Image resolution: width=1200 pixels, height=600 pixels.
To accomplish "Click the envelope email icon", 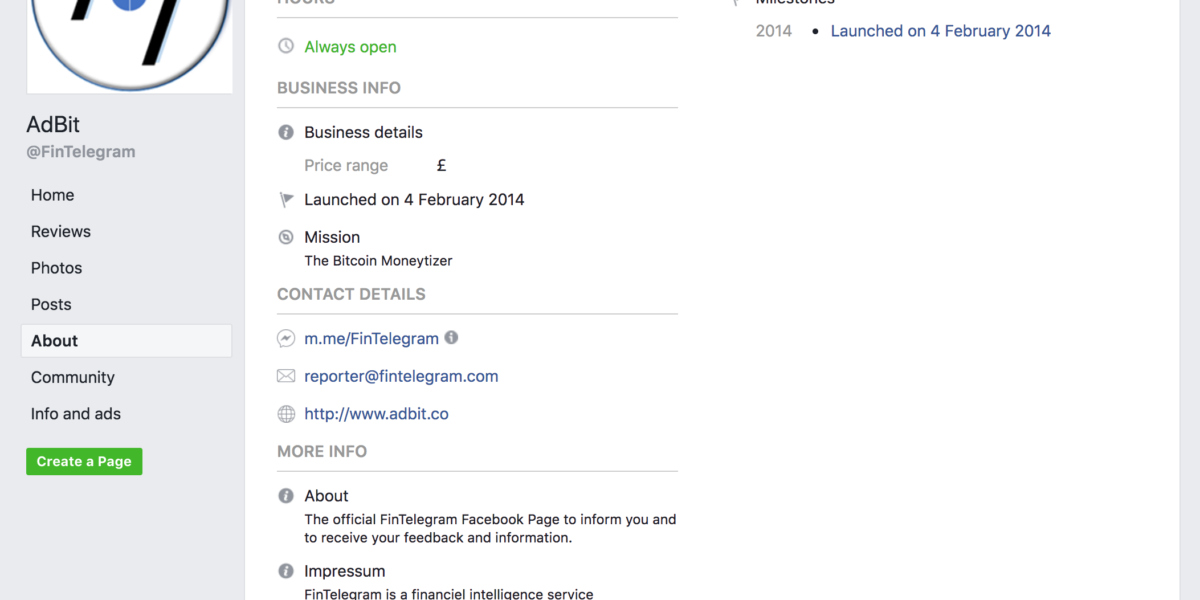I will pos(286,376).
